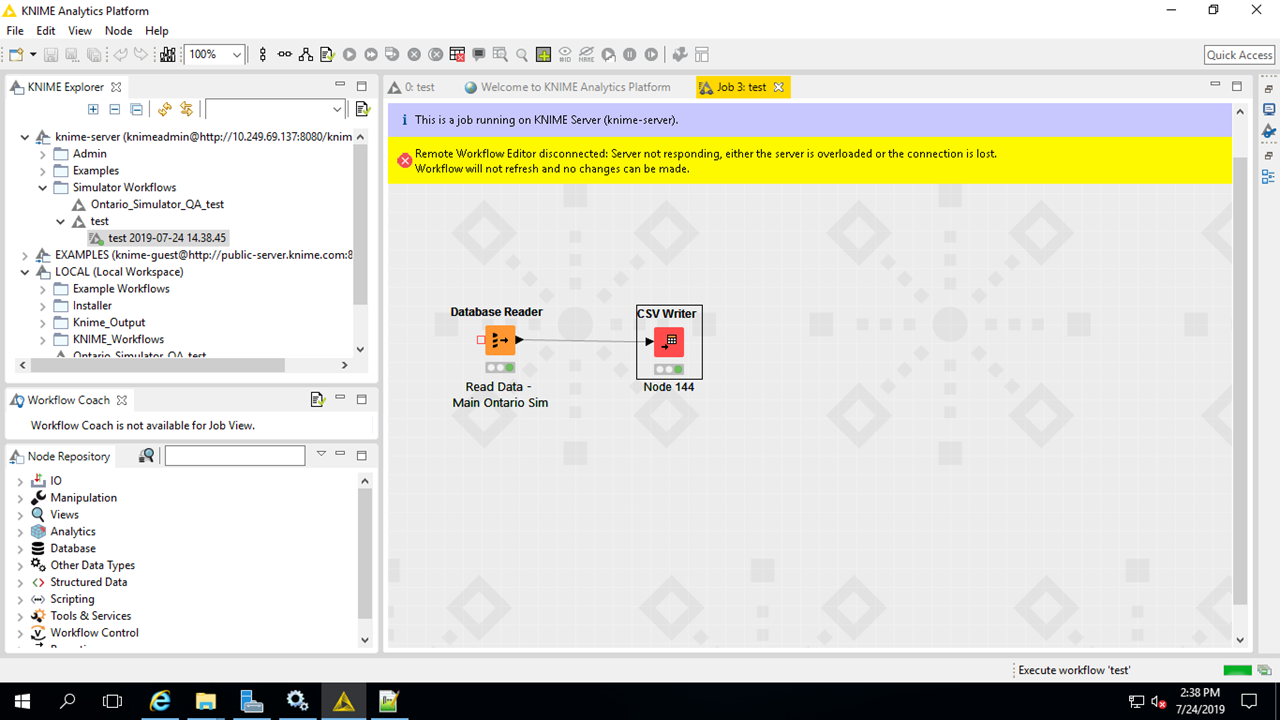The width and height of the screenshot is (1280, 720).
Task: Click the green add annotation icon
Action: click(x=543, y=55)
